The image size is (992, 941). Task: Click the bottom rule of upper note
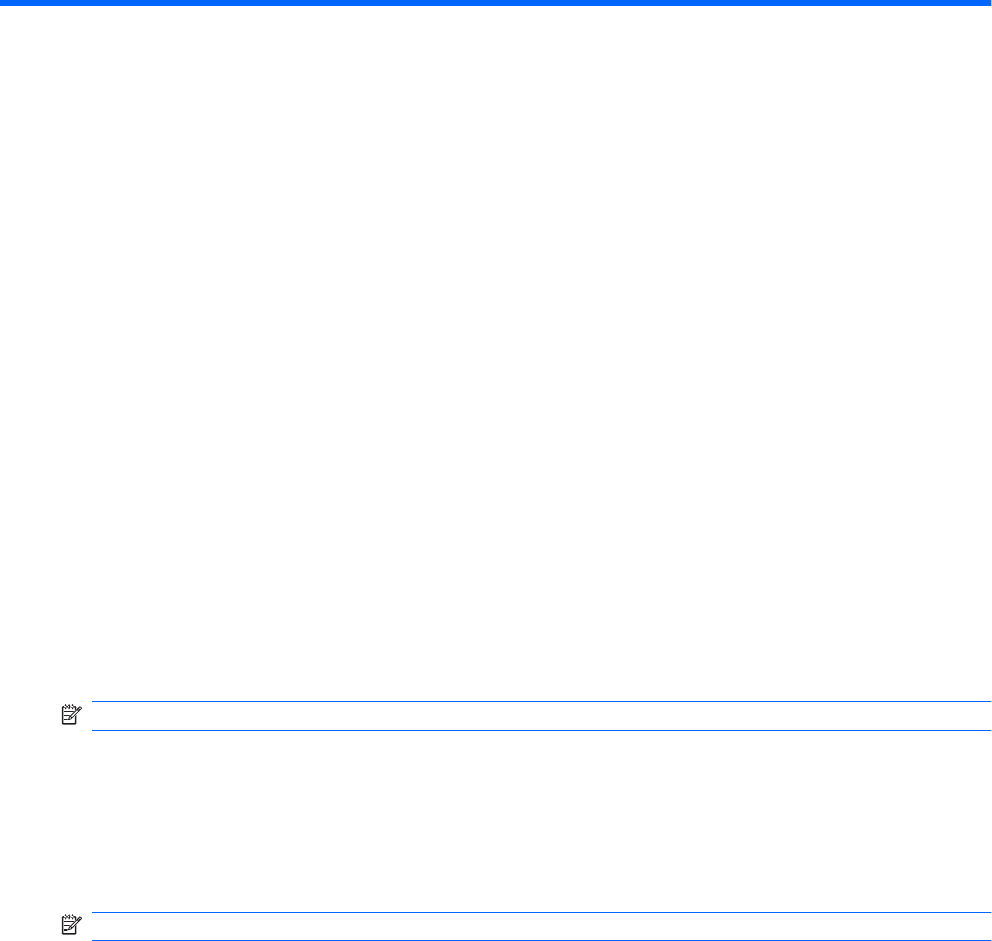coord(542,730)
